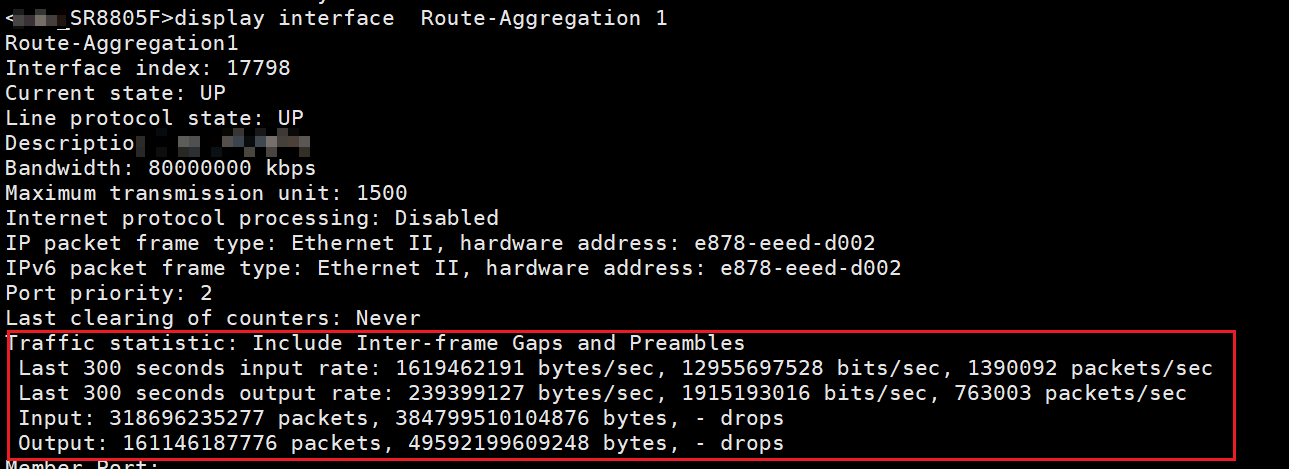Click the Maximum transmission unit value 1500

(381, 193)
